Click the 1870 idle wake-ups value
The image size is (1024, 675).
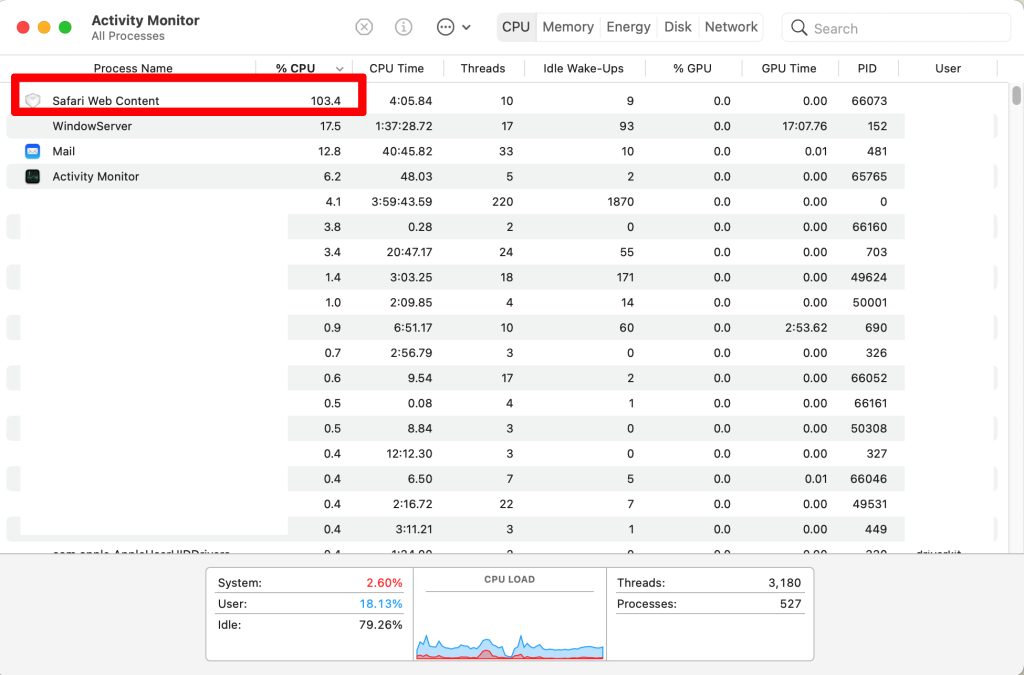(620, 202)
